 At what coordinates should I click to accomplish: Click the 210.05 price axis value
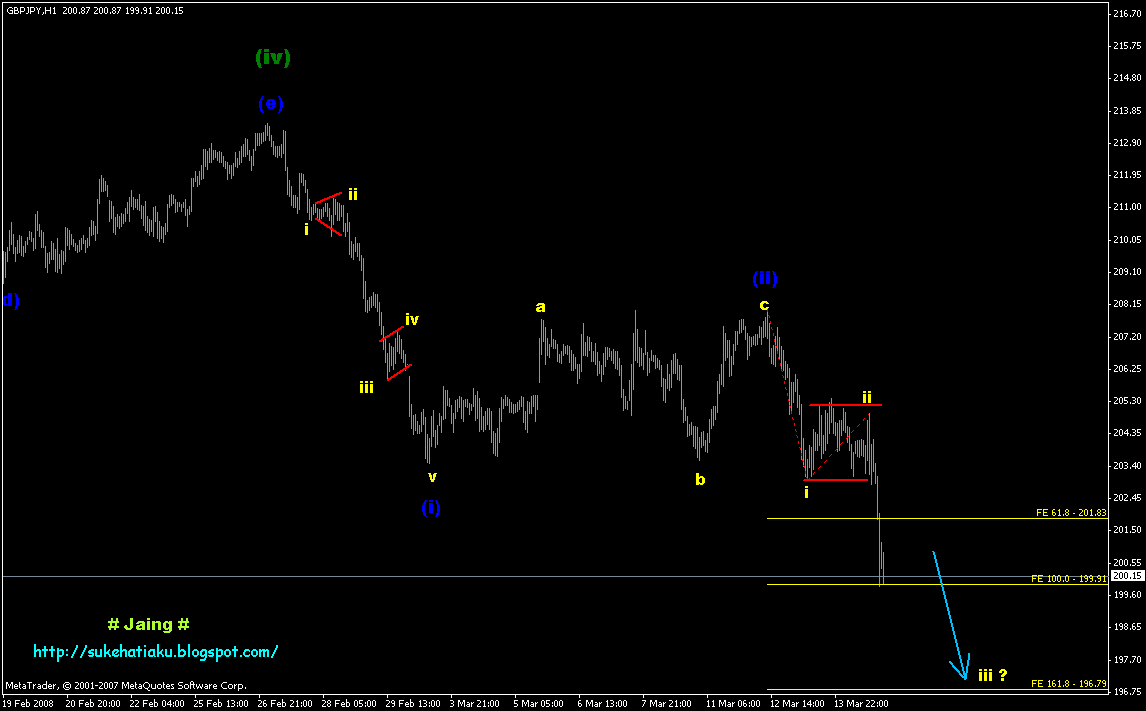[1126, 240]
